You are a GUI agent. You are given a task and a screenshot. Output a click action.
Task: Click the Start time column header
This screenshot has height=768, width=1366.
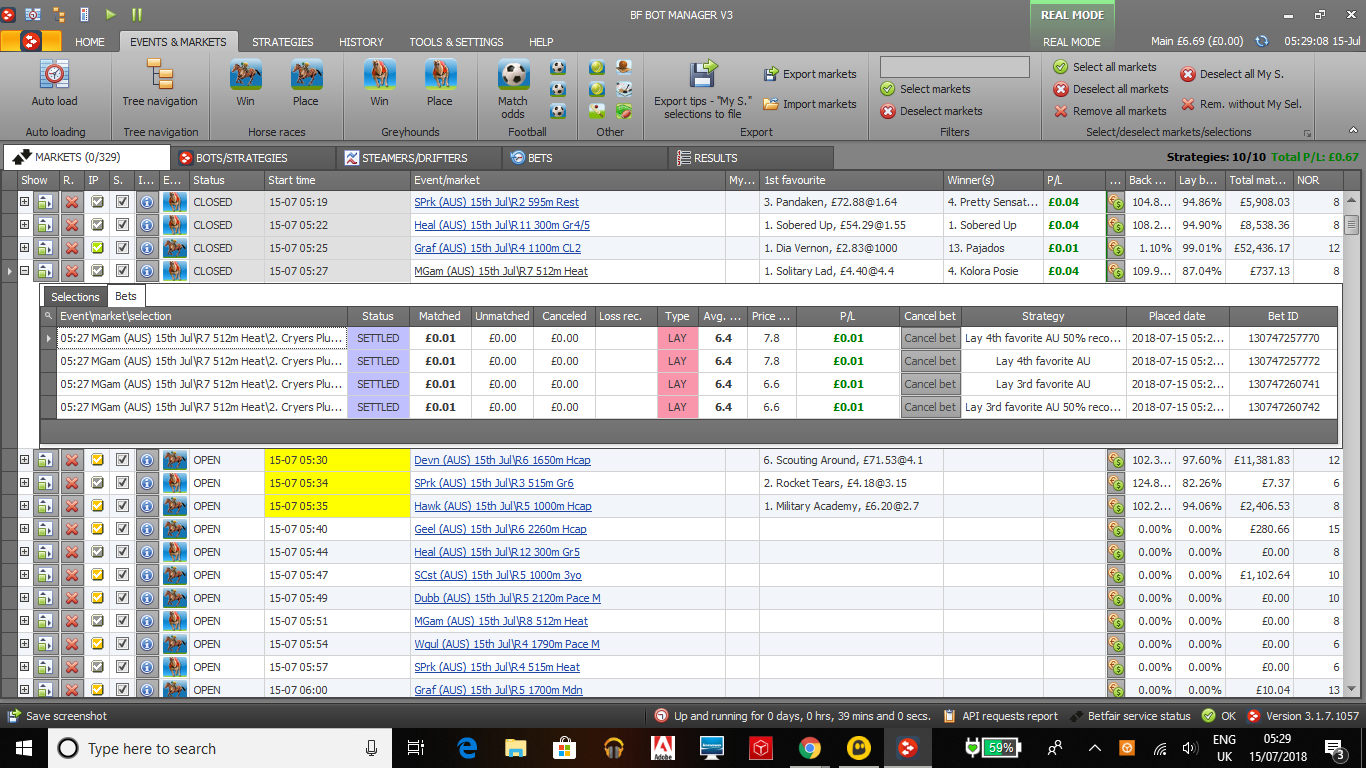coord(337,180)
